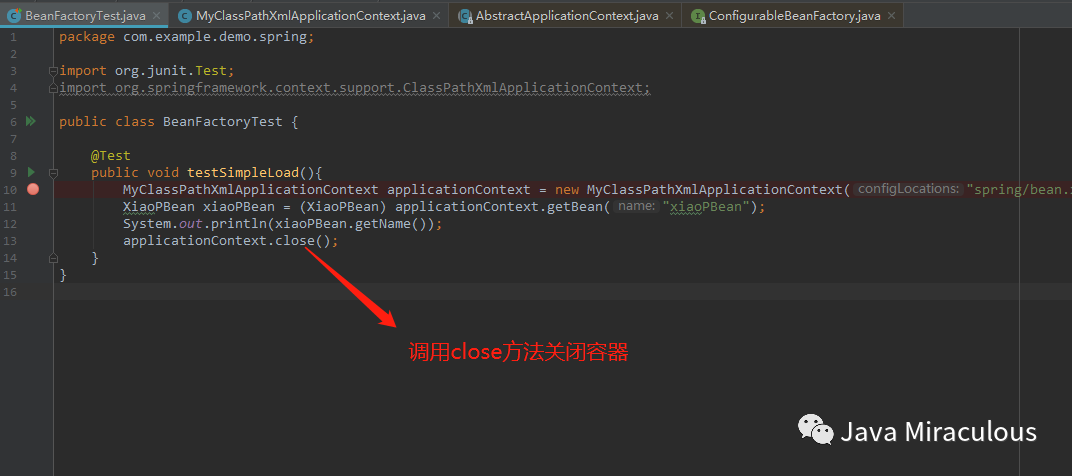The image size is (1072, 476).
Task: Click the BeanFactoryTest.java tab class icon
Action: (13, 15)
